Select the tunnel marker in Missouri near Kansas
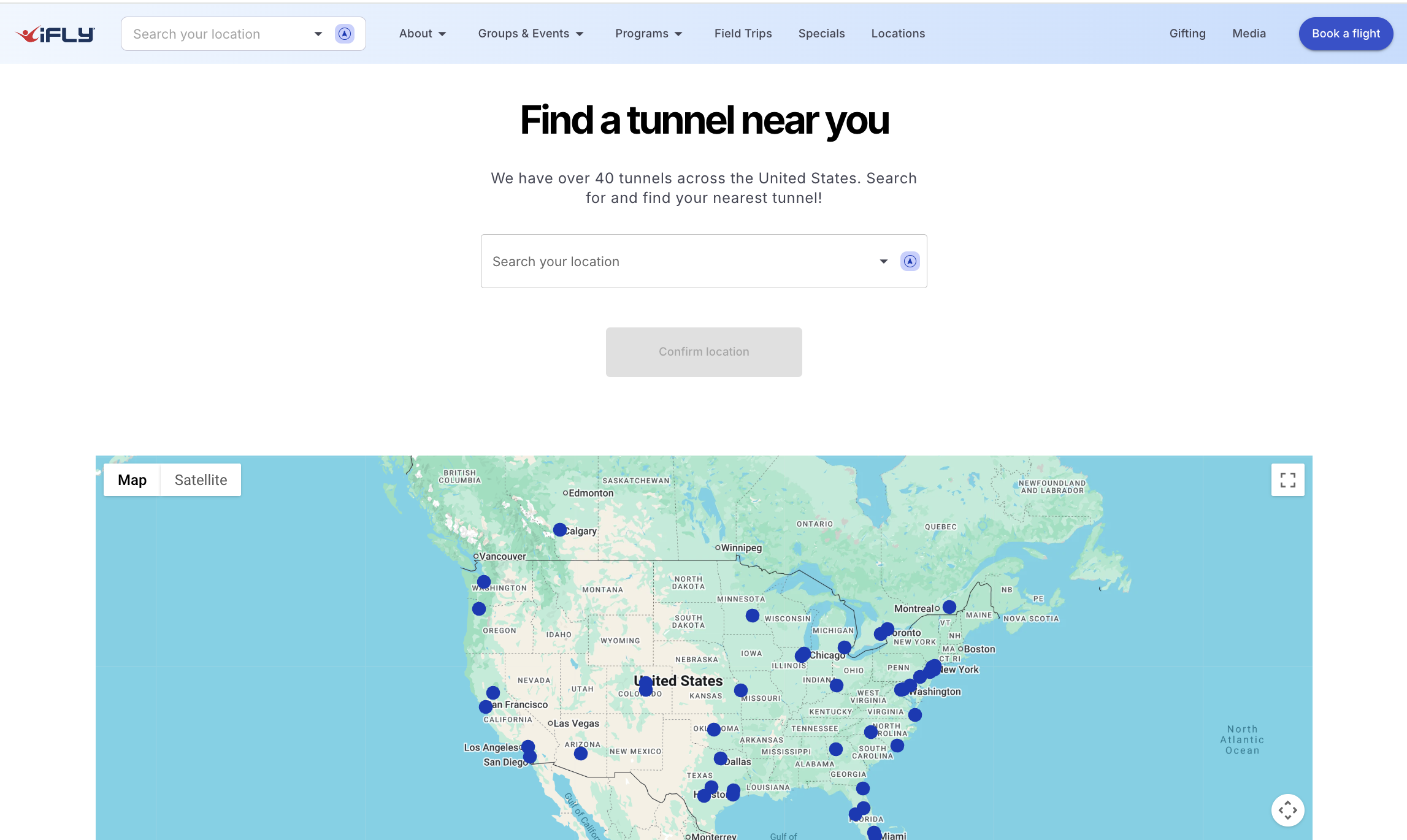Screen dimensions: 1407x840 point(741,690)
